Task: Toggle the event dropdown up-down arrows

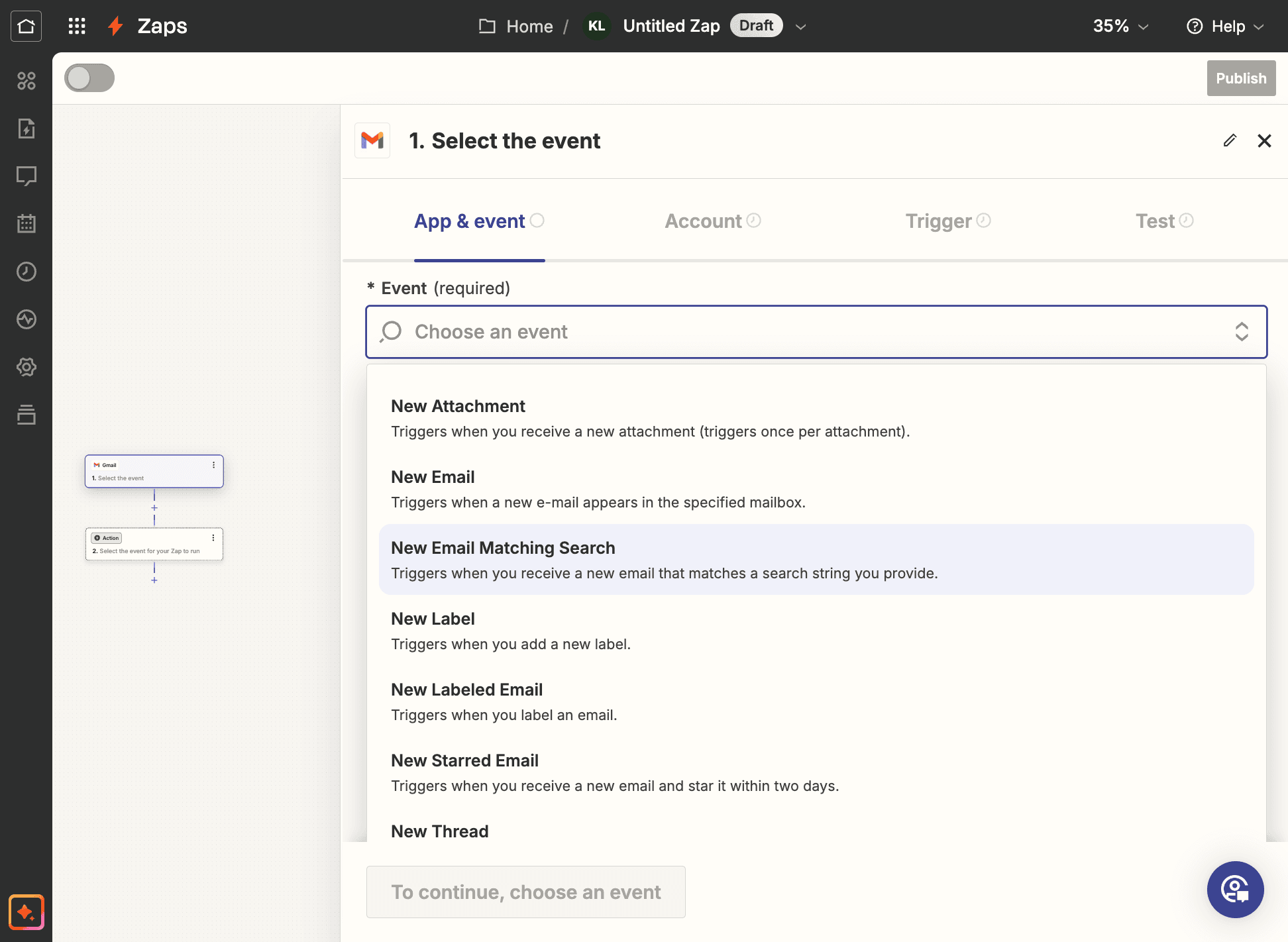Action: click(x=1242, y=332)
